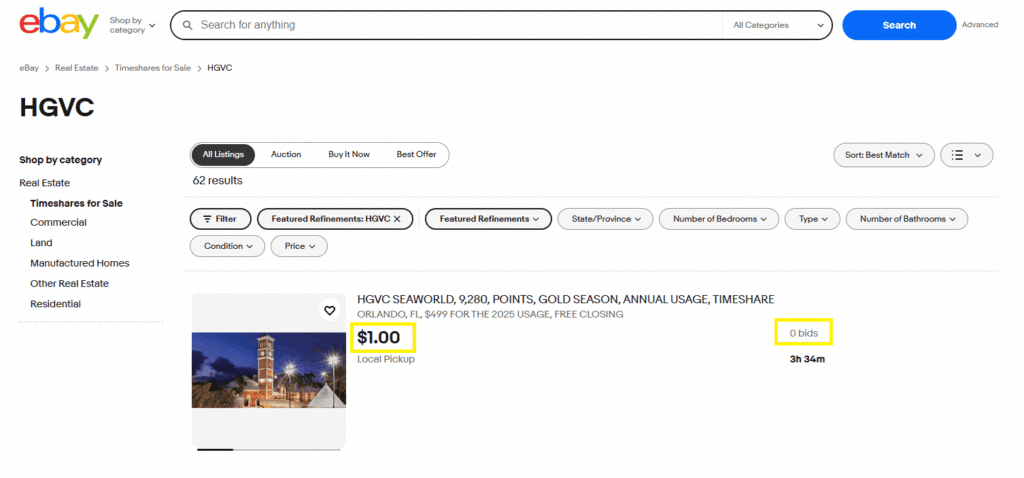The width and height of the screenshot is (1024, 478).
Task: Go to Real Estate breadcrumb link
Action: pos(76,68)
